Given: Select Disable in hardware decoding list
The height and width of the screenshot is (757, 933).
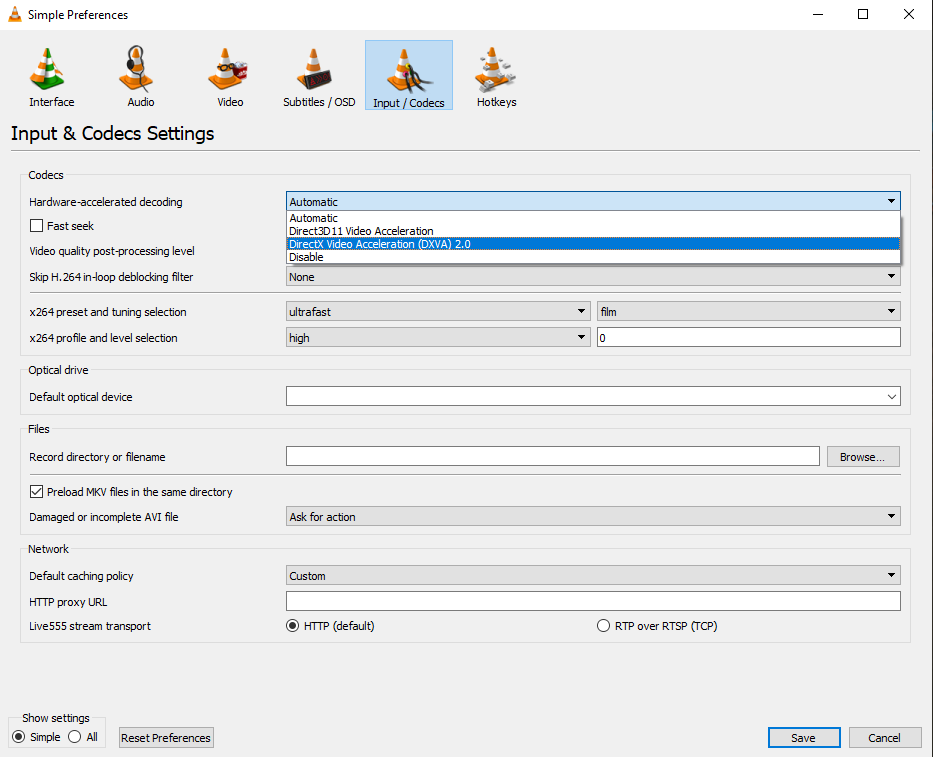Looking at the screenshot, I should click(x=593, y=257).
